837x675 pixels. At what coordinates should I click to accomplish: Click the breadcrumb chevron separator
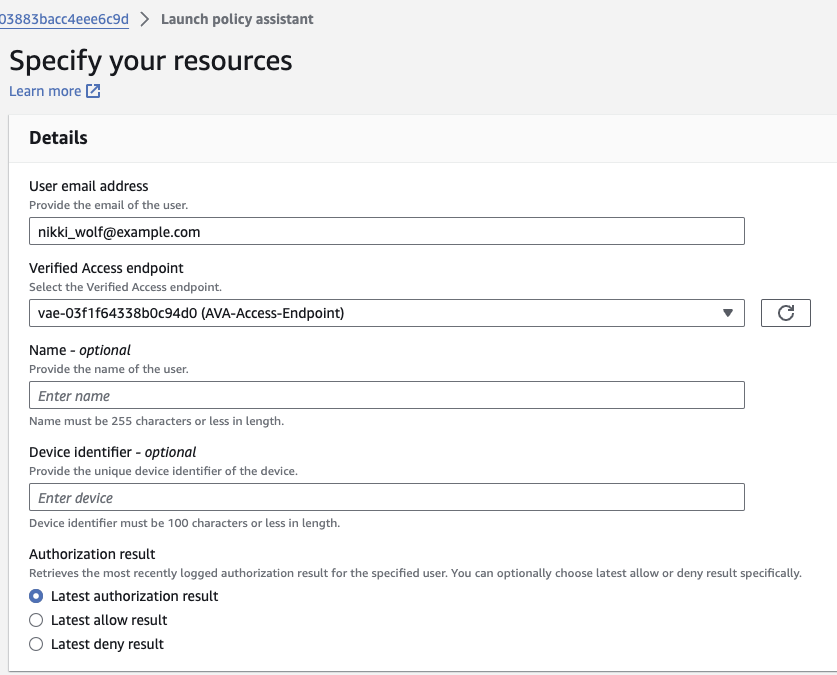tap(143, 18)
